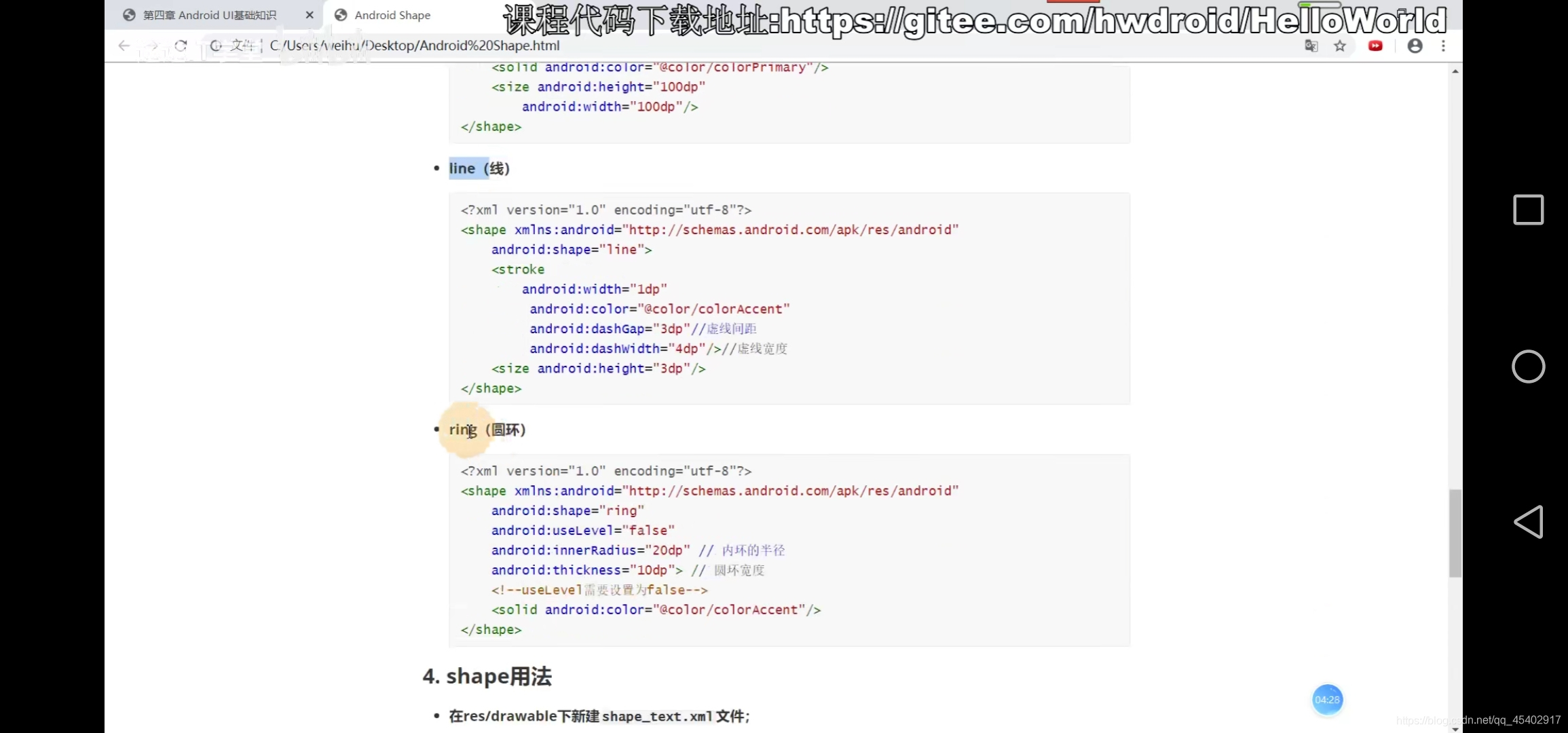Click the site information icon in address bar
This screenshot has width=1568, height=733.
(x=215, y=46)
